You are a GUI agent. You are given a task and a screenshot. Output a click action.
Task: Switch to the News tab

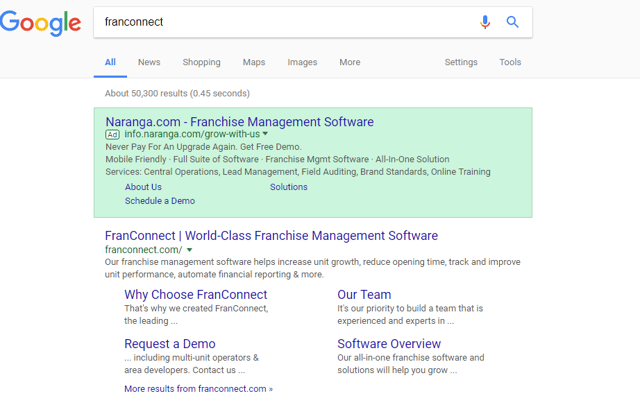coord(149,62)
